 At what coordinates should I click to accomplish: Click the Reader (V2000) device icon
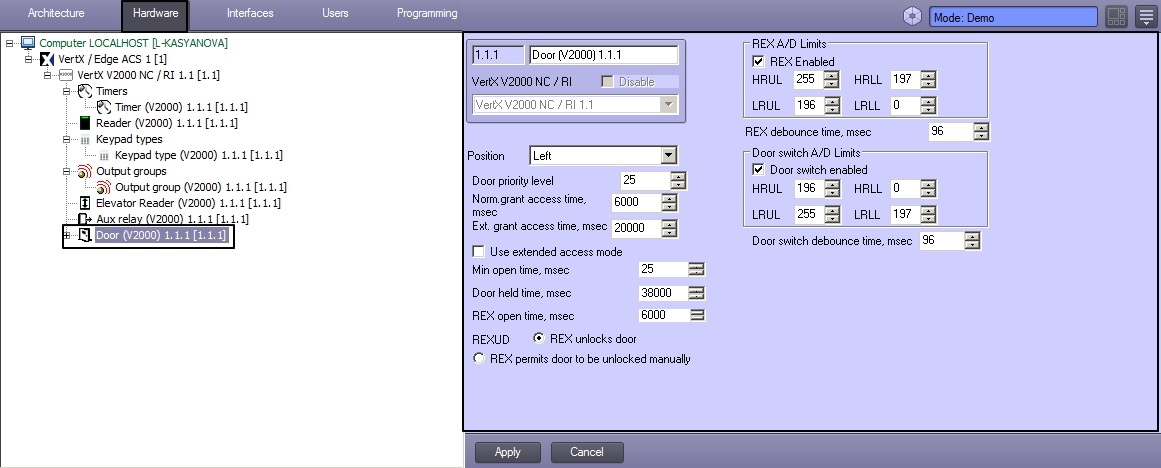[x=85, y=123]
